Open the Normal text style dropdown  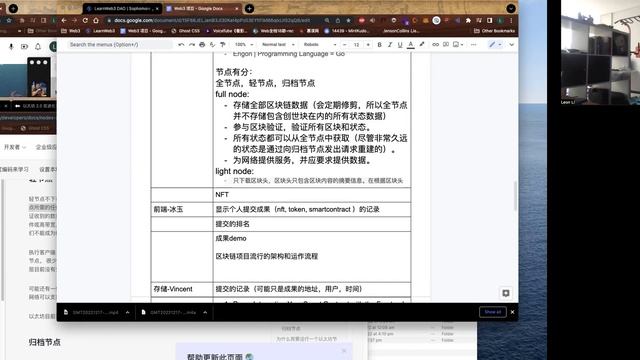tap(278, 44)
